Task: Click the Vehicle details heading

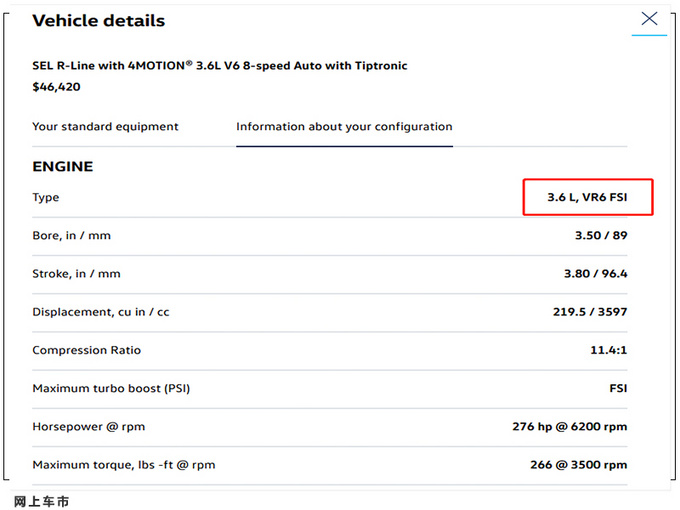Action: 98,21
